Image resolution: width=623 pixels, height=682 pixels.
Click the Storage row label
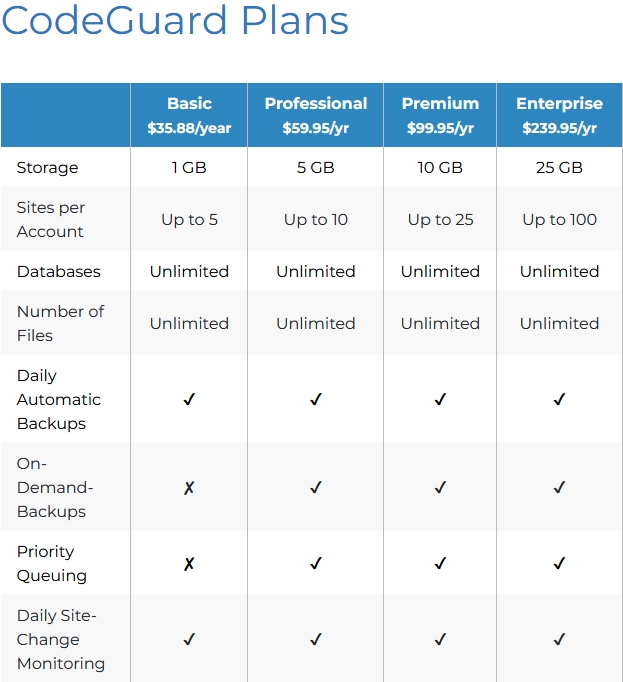47,168
